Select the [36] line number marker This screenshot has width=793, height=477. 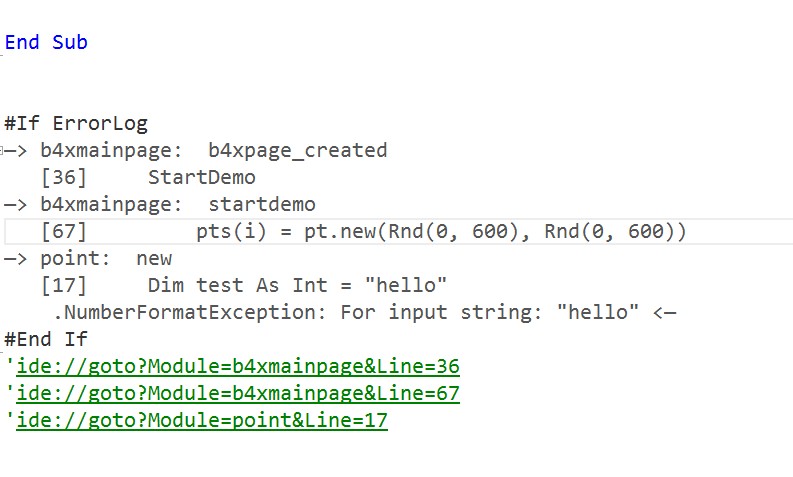pos(64,178)
